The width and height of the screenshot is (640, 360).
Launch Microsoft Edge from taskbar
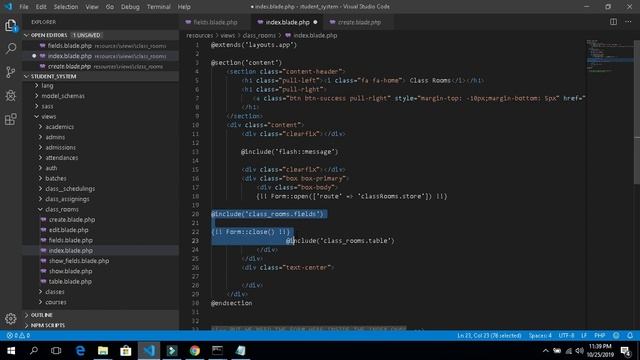pyautogui.click(x=80, y=351)
